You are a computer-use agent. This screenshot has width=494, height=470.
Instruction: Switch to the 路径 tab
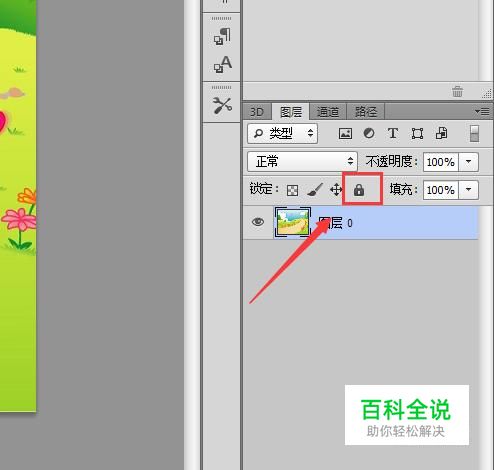point(366,112)
